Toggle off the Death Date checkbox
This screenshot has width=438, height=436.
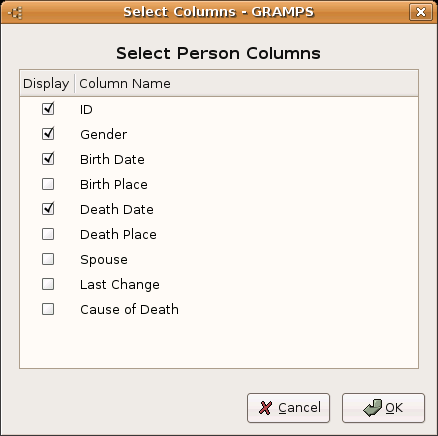48,209
